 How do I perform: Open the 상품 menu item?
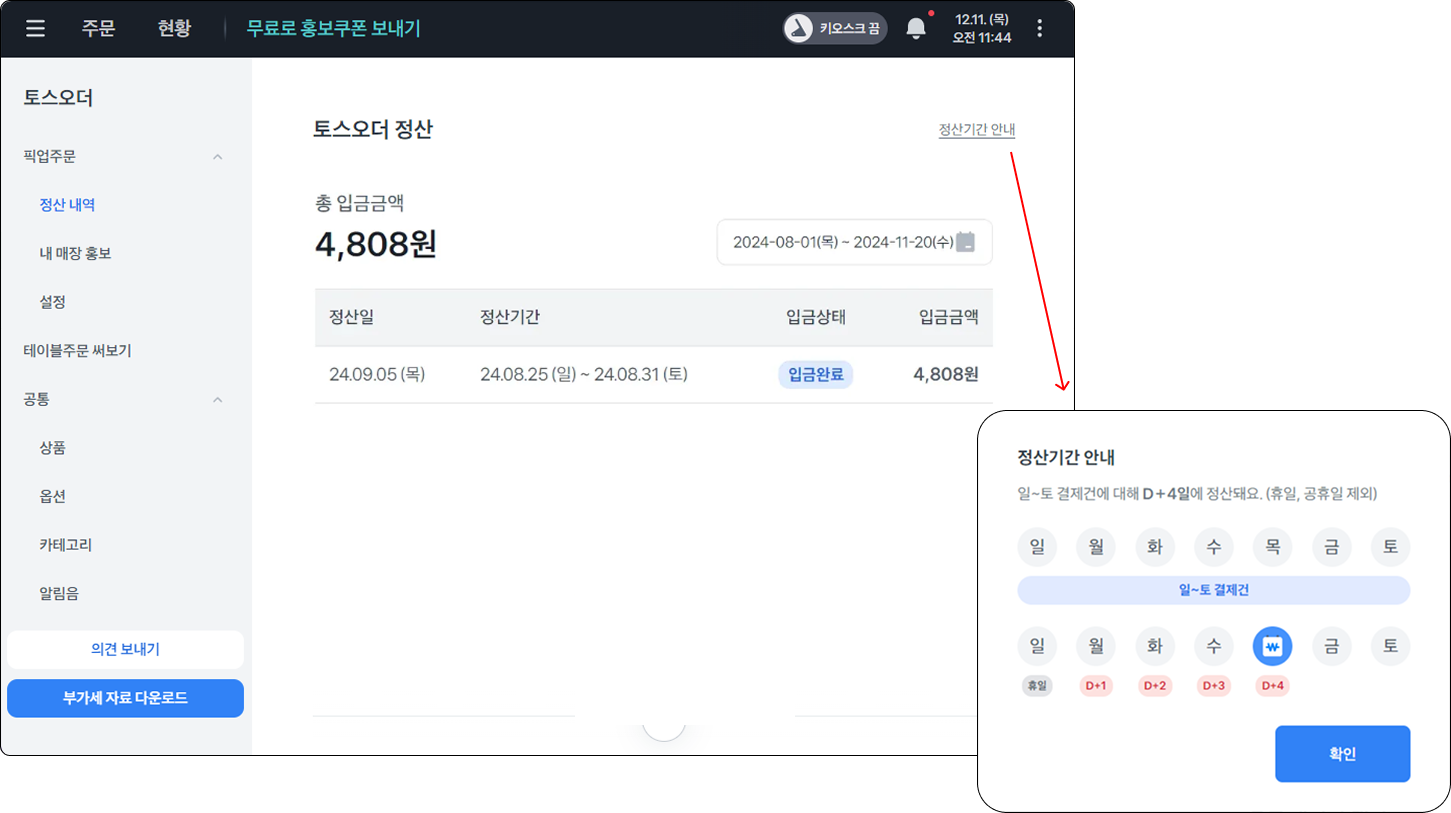[52, 448]
